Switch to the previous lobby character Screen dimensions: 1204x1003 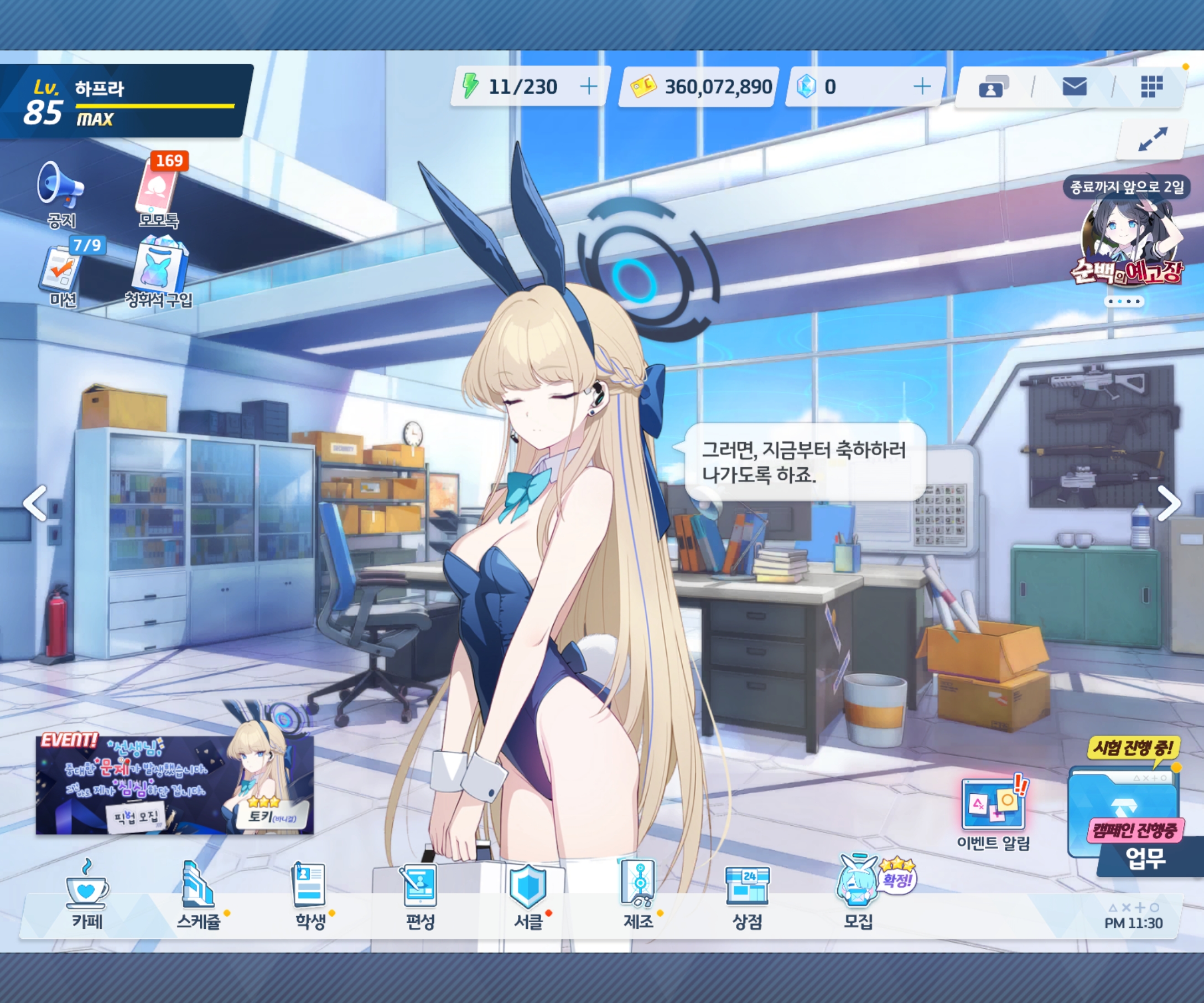coord(35,504)
